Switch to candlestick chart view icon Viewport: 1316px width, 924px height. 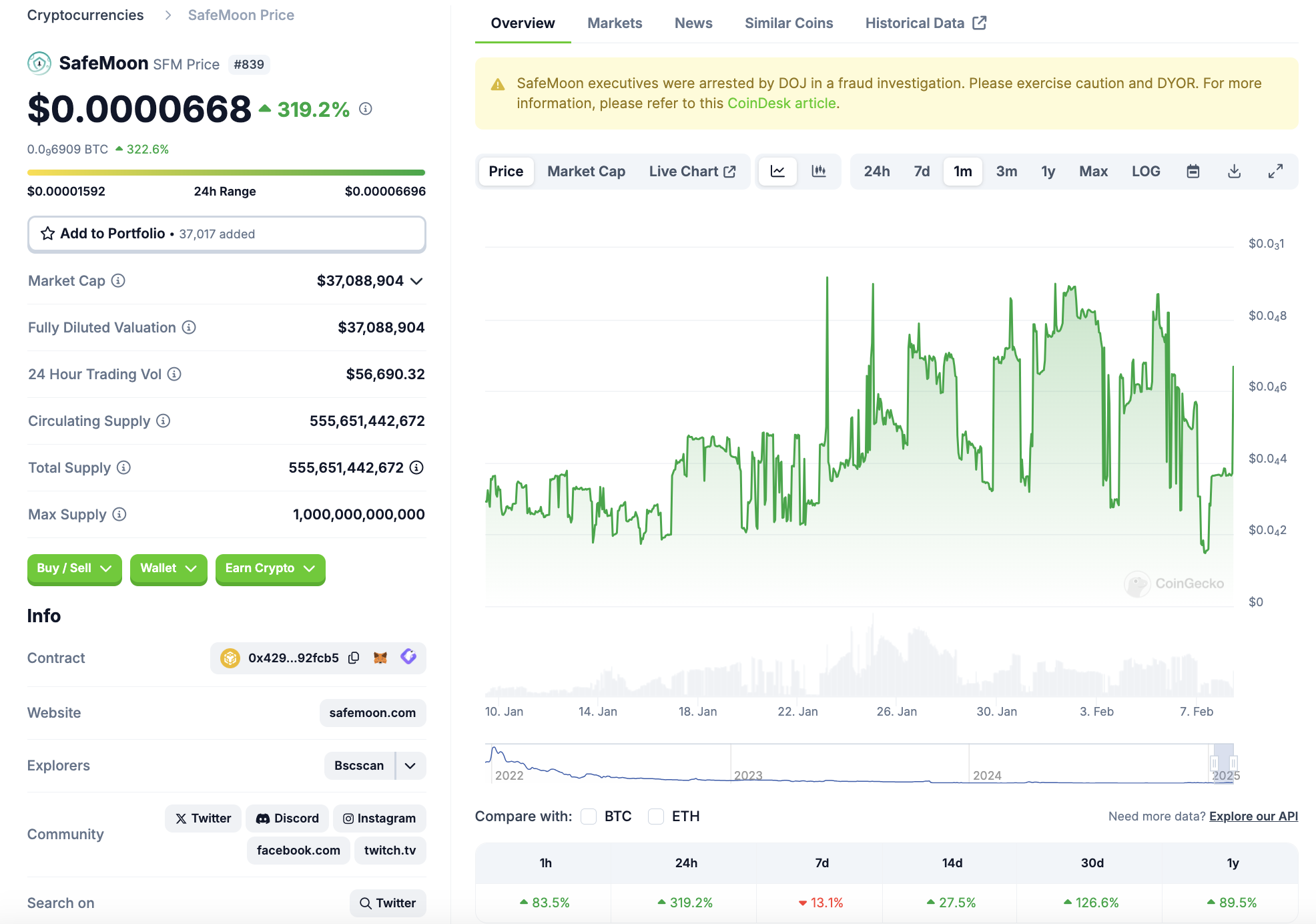tap(818, 172)
